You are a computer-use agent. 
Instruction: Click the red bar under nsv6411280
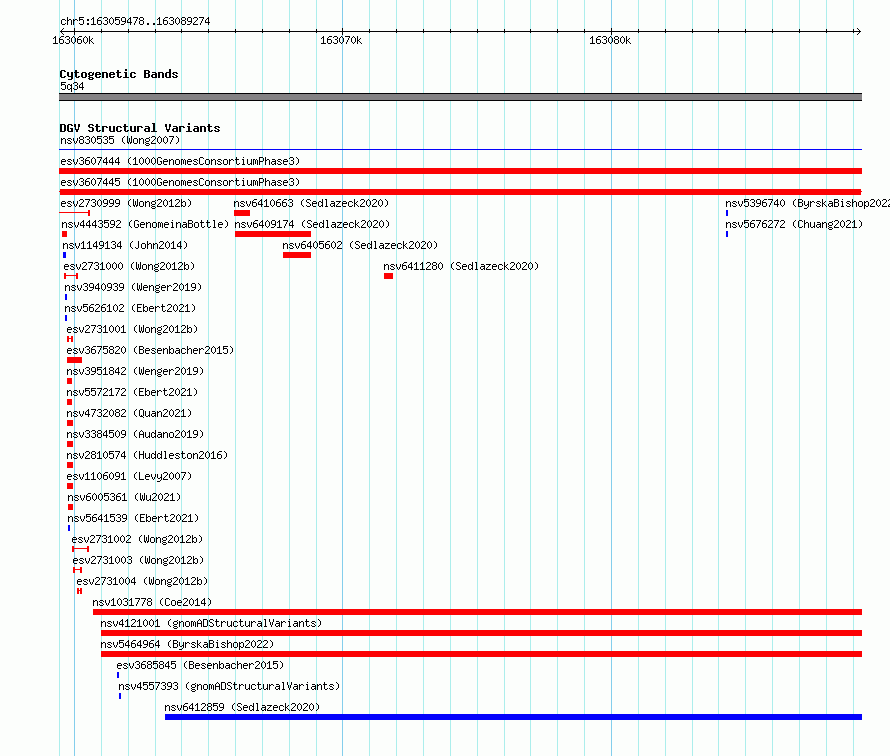click(388, 276)
